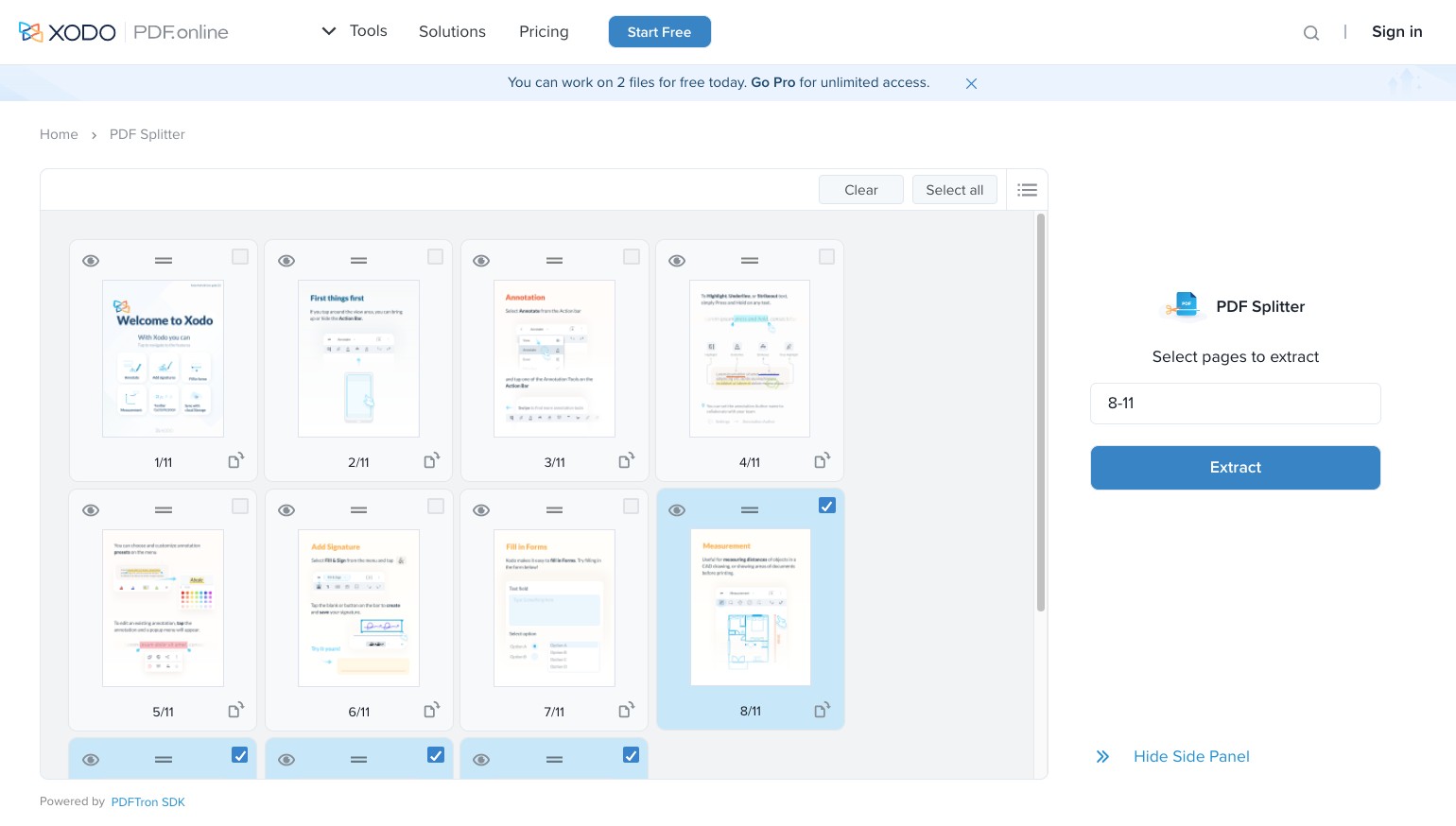Click the Xodo logo
The height and width of the screenshot is (826, 1456).
point(68,32)
